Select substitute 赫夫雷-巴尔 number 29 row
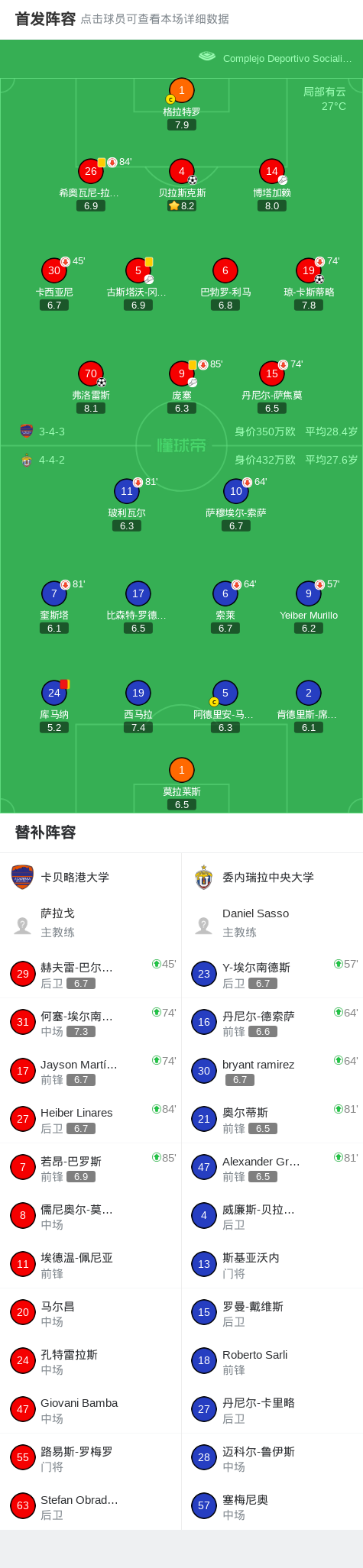The image size is (363, 1568). pos(91,974)
